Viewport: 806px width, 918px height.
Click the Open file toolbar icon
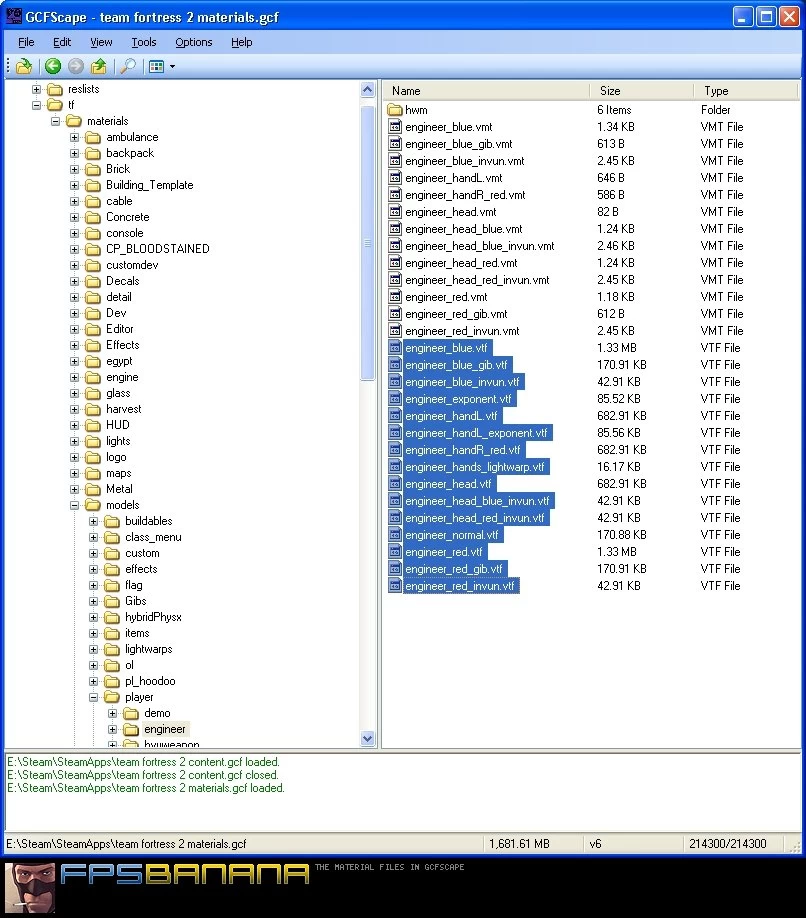pos(24,66)
